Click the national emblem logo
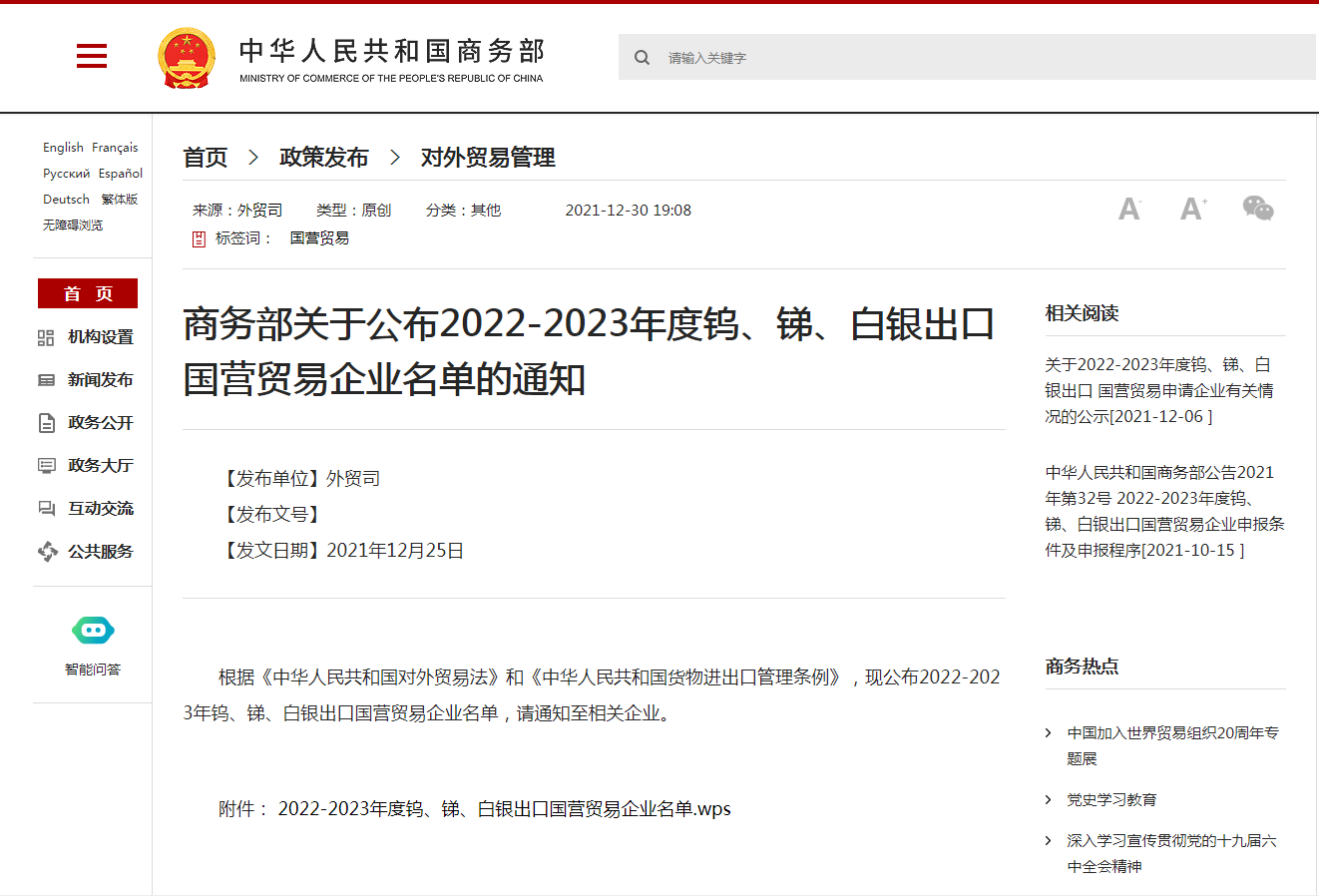Image resolution: width=1319 pixels, height=896 pixels. tap(187, 58)
